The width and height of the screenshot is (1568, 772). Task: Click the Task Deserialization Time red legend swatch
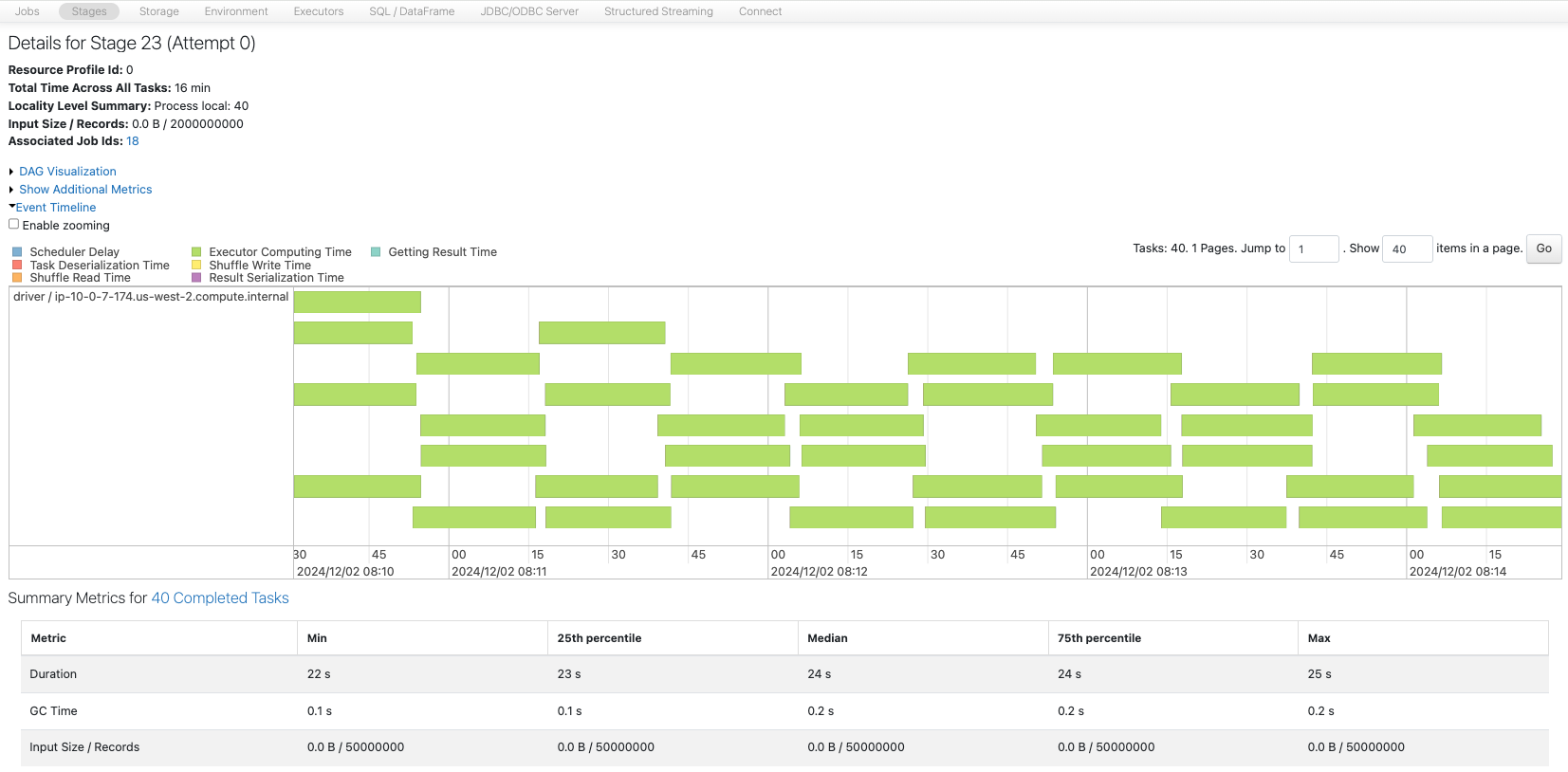[17, 266]
